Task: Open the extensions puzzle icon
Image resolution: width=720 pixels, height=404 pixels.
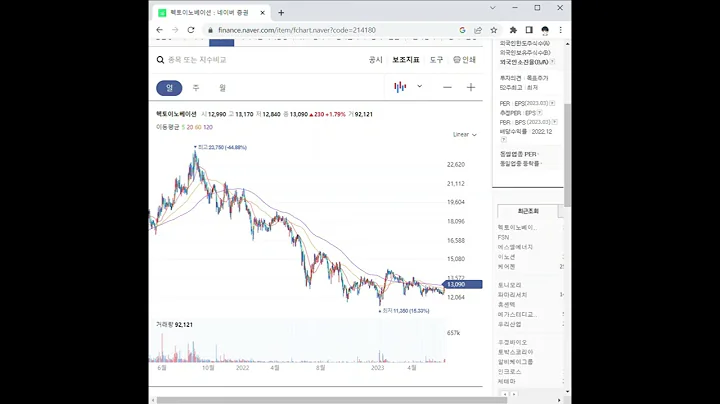Action: point(513,30)
